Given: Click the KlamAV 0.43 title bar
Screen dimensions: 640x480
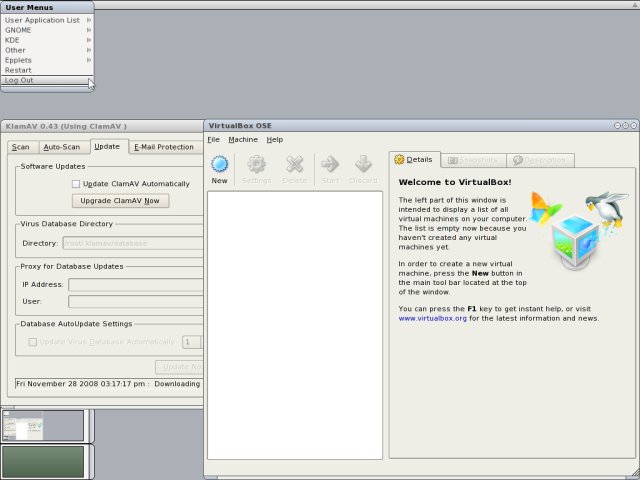Looking at the screenshot, I should pyautogui.click(x=102, y=126).
